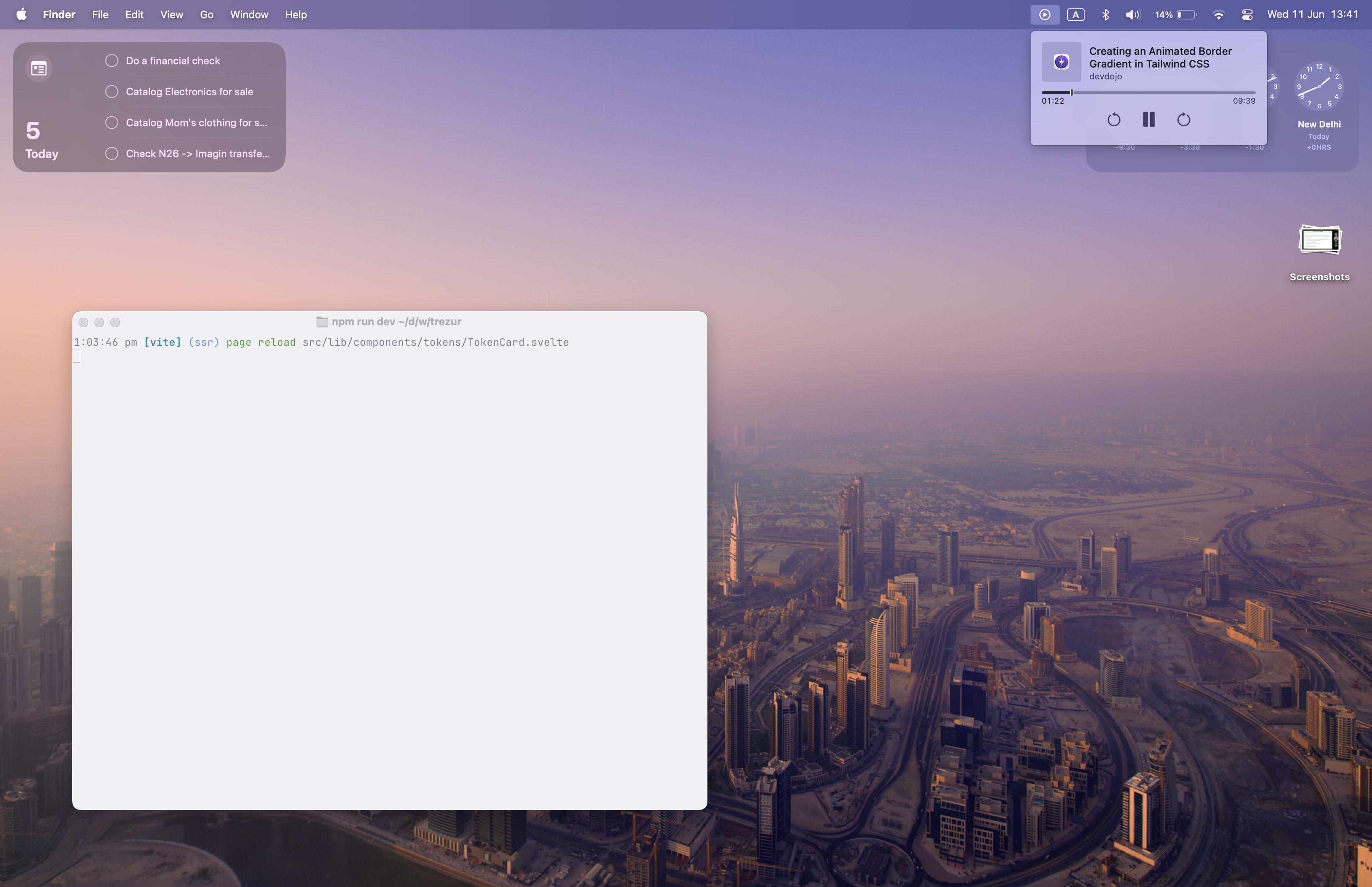Image resolution: width=1372 pixels, height=887 pixels.
Task: Open the Bluetooth menu bar icon
Action: (x=1106, y=14)
